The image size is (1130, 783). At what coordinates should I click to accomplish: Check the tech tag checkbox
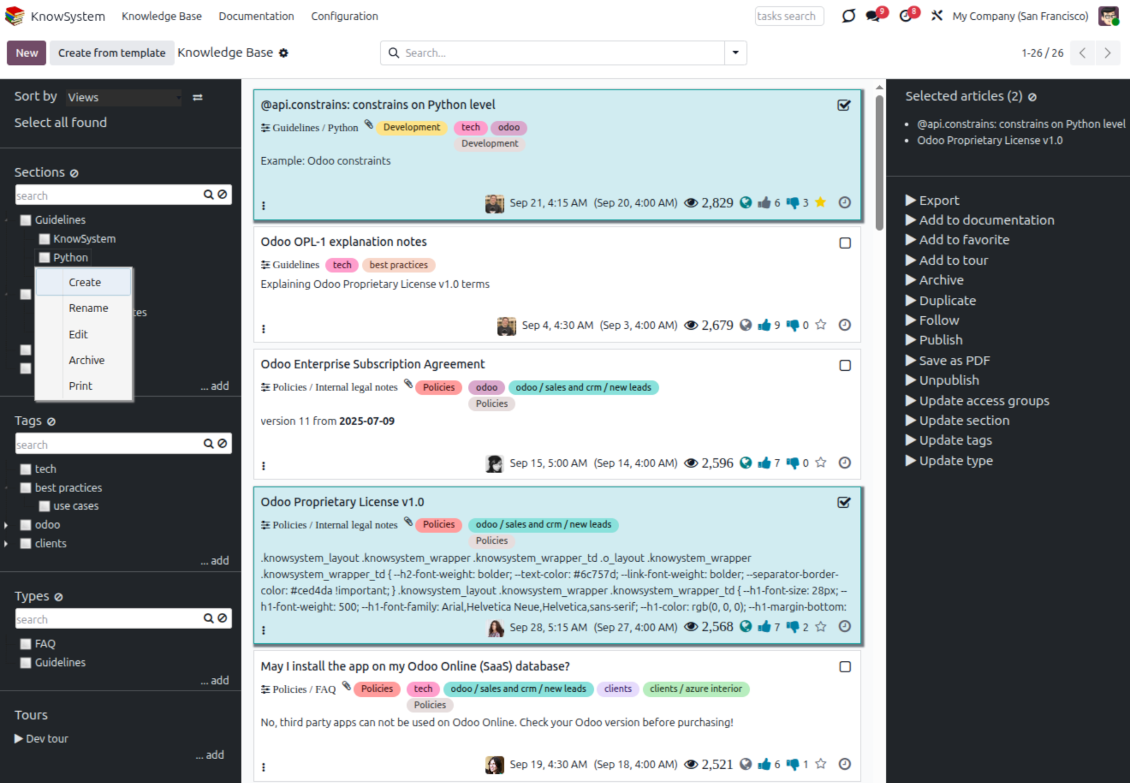tap(26, 469)
